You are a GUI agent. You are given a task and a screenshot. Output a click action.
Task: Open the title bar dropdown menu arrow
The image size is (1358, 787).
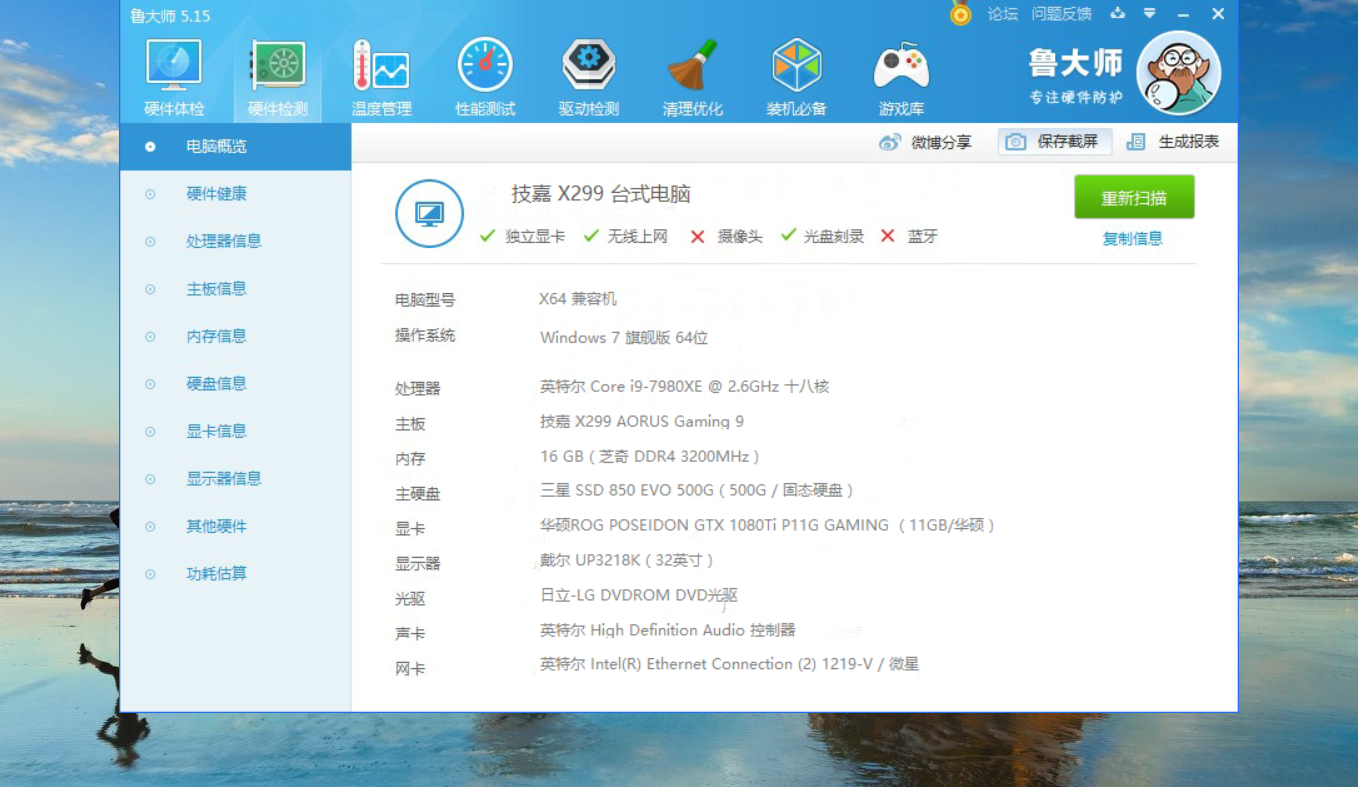point(1150,14)
